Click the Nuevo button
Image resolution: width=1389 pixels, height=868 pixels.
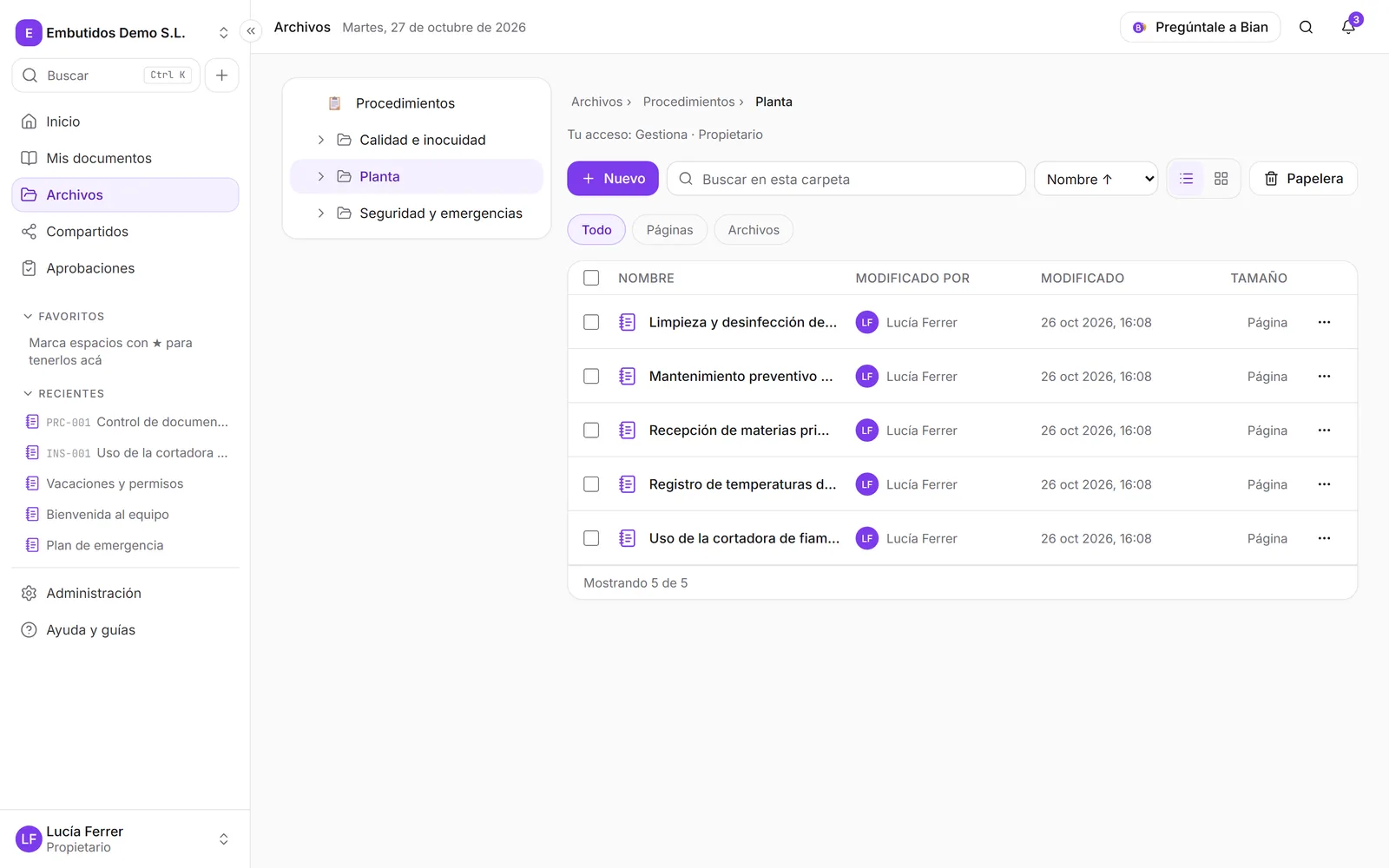613,179
